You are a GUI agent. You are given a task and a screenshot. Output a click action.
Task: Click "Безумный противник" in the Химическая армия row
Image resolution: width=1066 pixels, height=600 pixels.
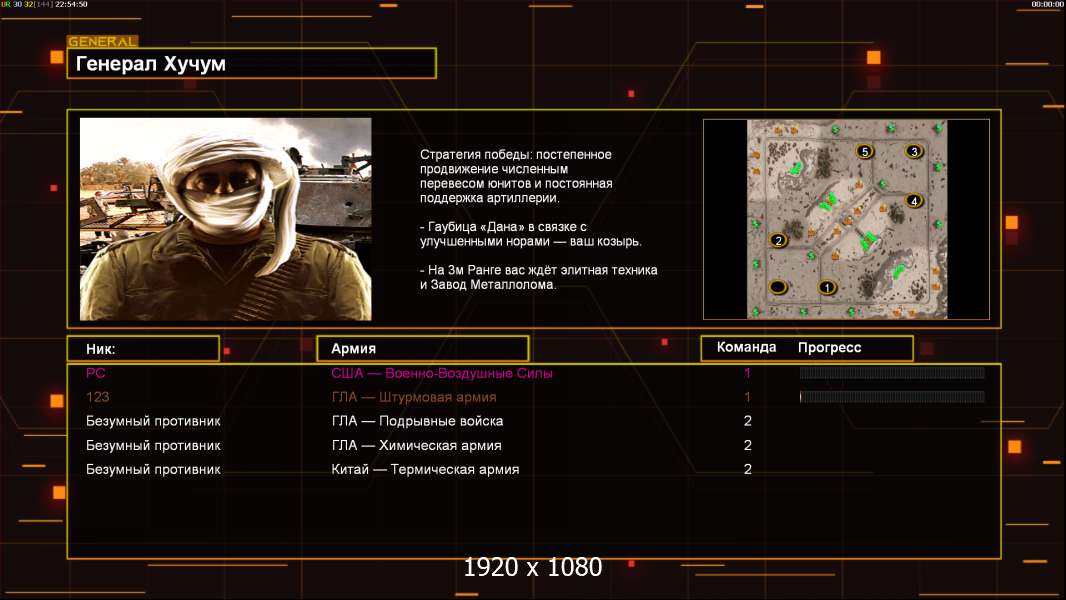tap(153, 446)
